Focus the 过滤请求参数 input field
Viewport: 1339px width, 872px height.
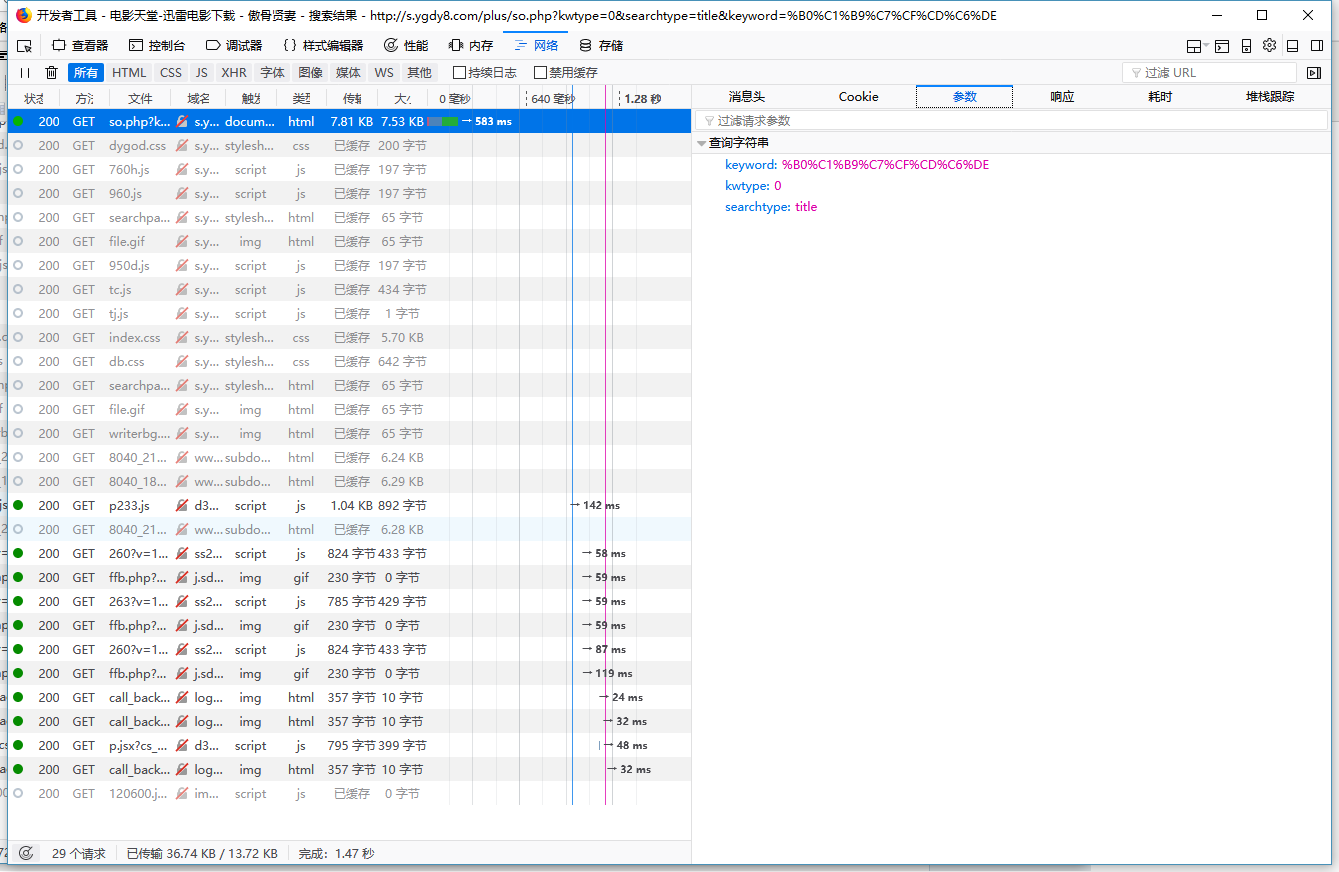click(x=1012, y=120)
